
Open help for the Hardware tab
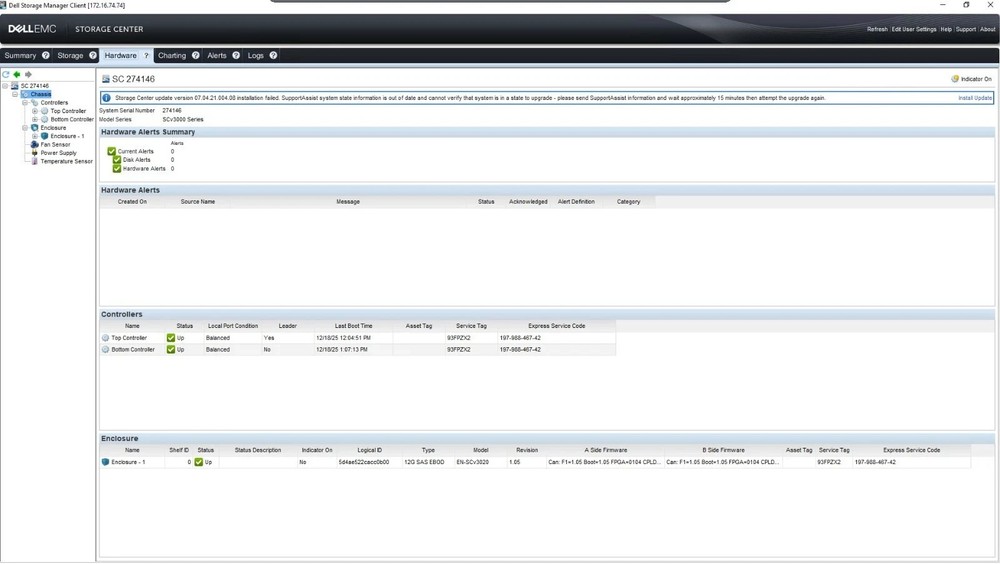pos(146,56)
